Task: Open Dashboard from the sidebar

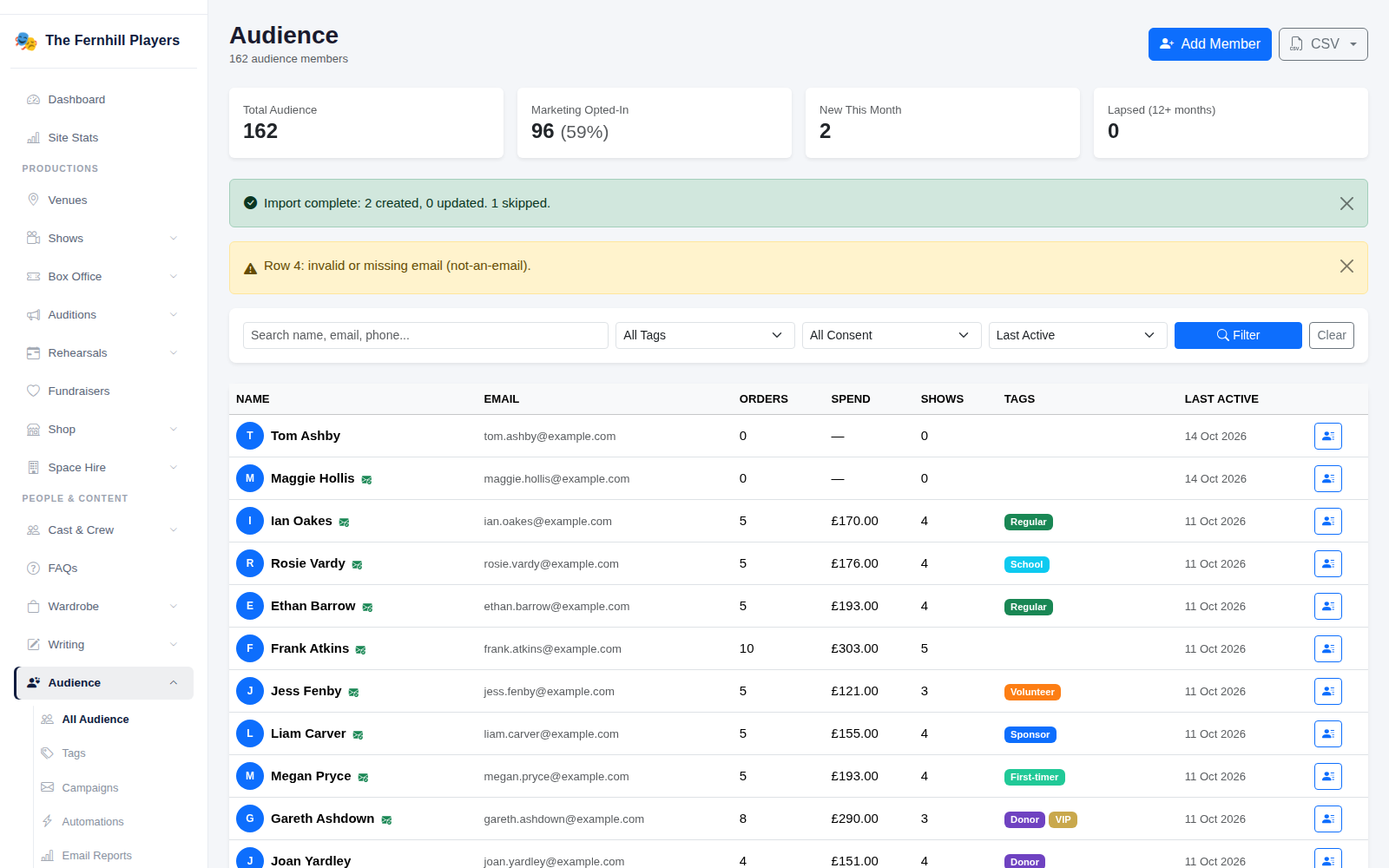Action: point(104,100)
